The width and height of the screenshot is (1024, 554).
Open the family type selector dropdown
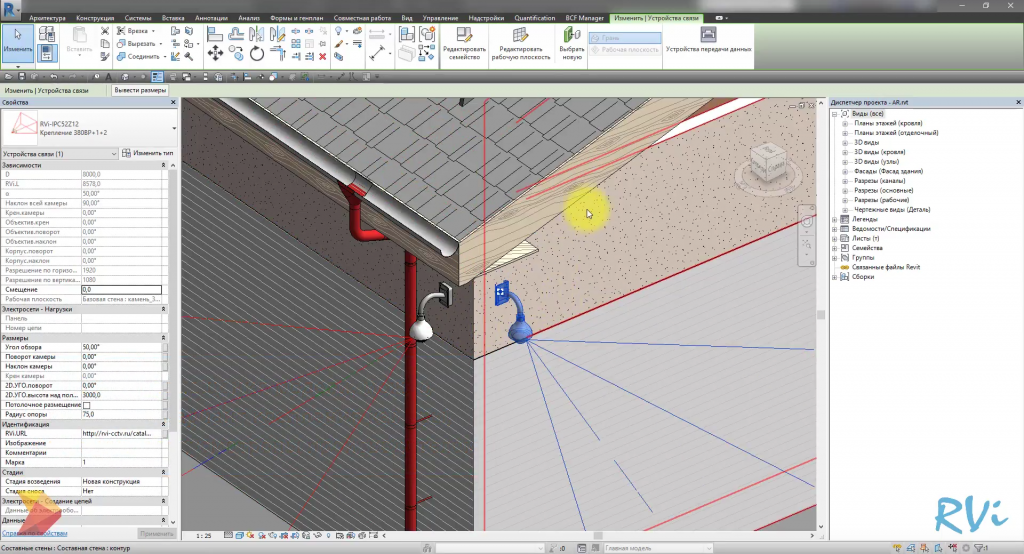(x=174, y=126)
